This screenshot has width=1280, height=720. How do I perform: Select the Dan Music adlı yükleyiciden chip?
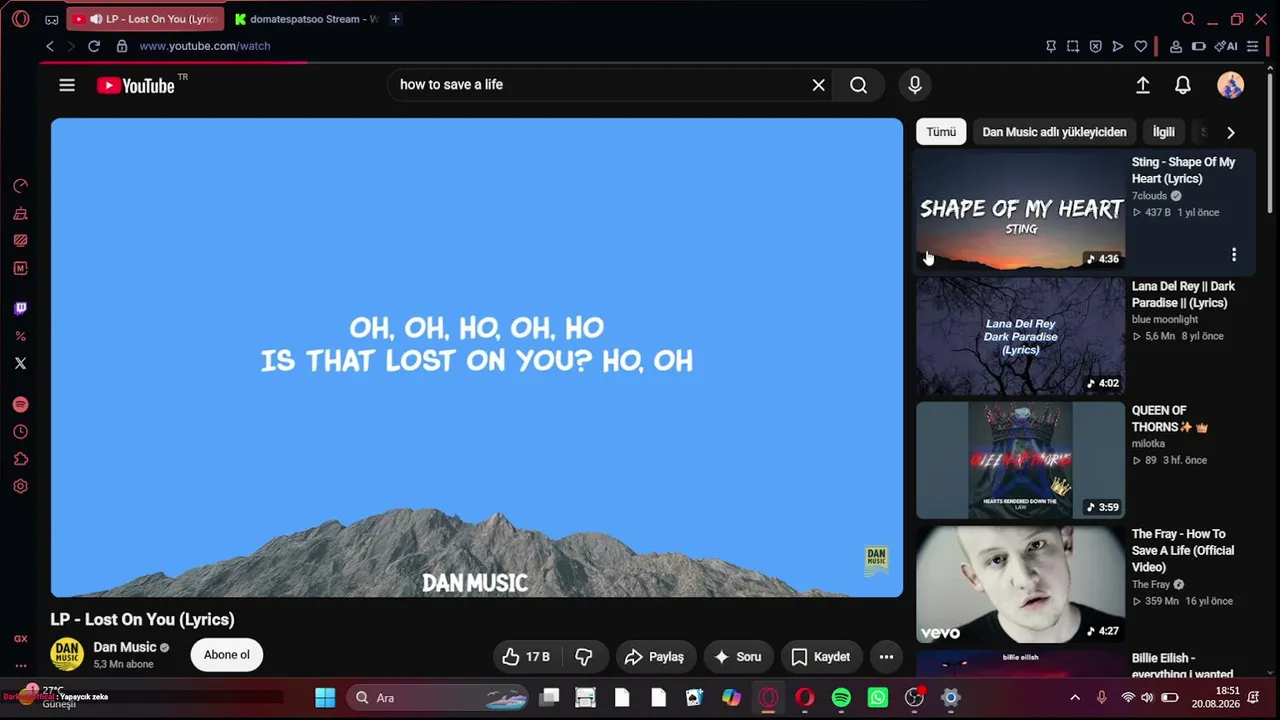(1054, 132)
